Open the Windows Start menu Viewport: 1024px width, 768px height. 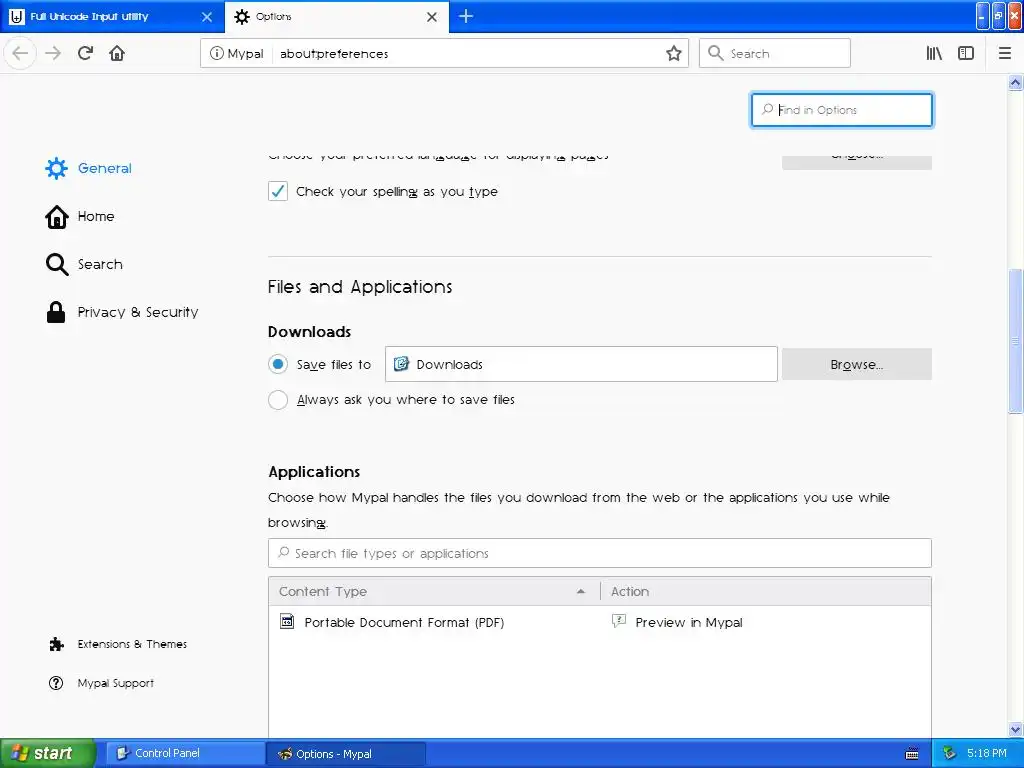[47, 753]
